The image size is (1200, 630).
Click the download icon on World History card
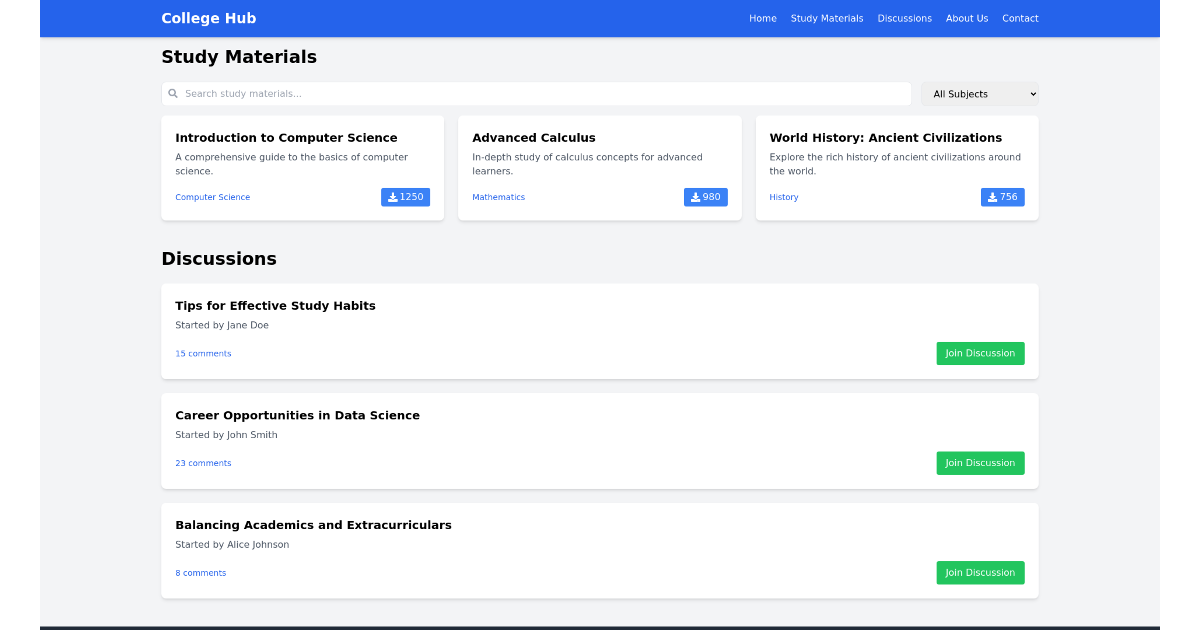[990, 197]
